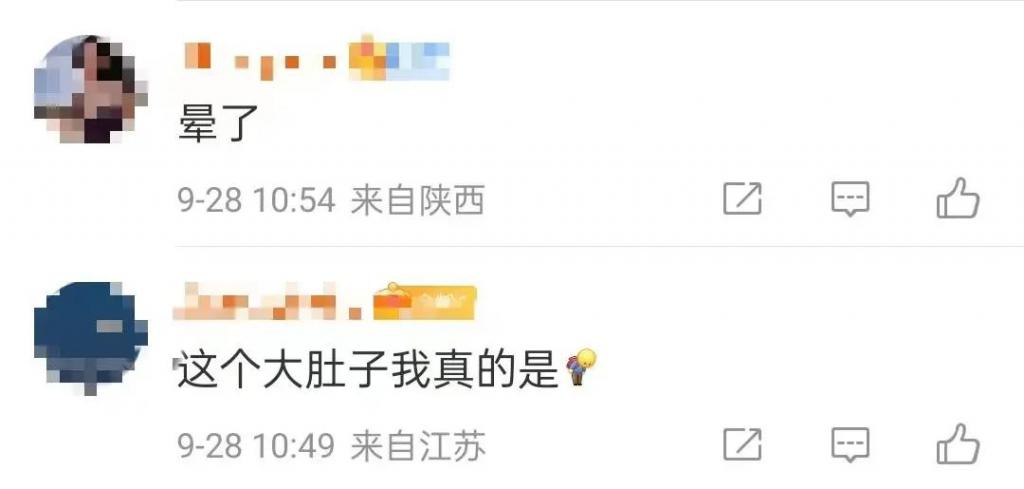Select the 这个大肚子我真的是 comment text
Image resolution: width=1024 pixels, height=489 pixels.
pos(368,370)
